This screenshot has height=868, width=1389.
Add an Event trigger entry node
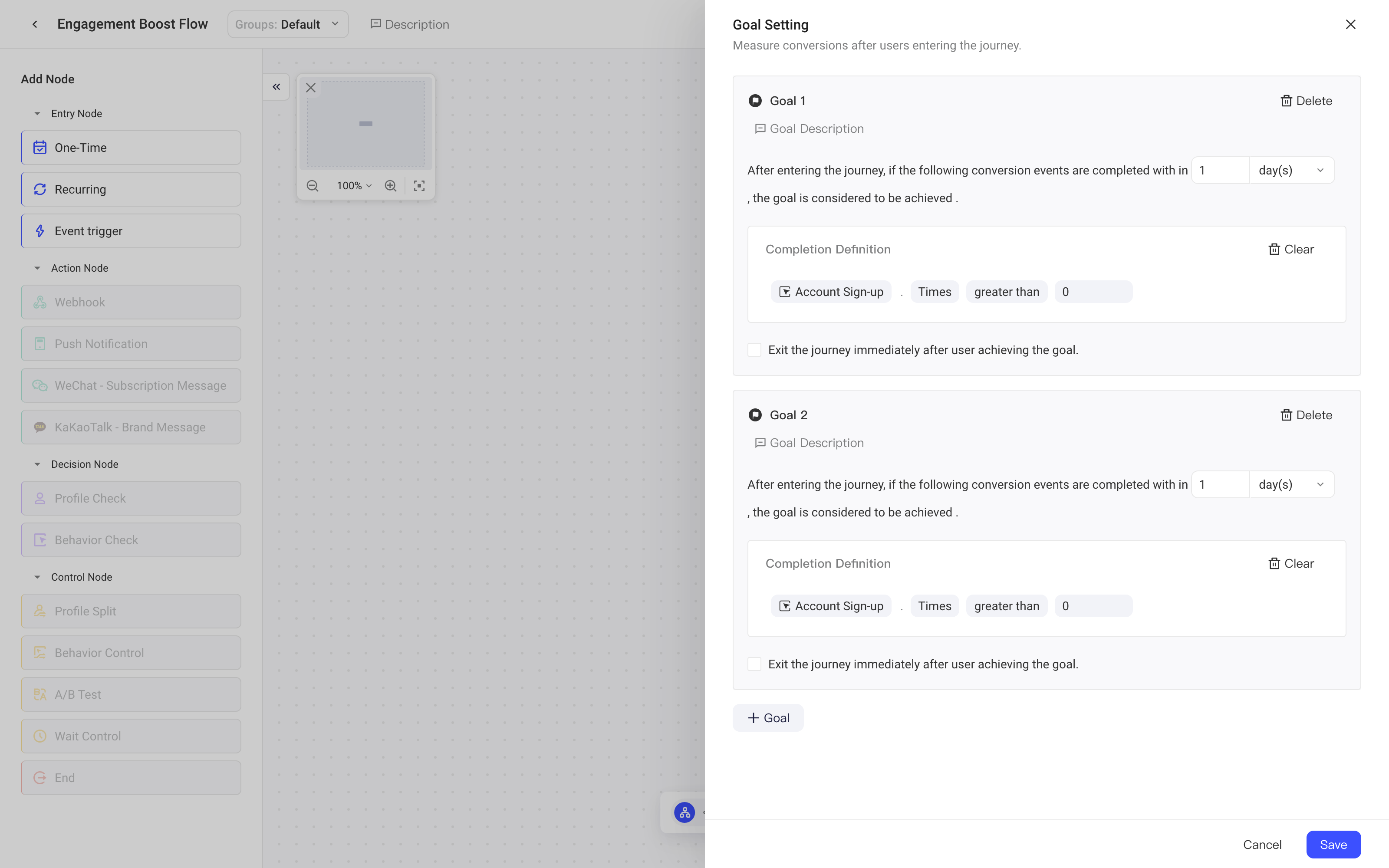point(131,231)
